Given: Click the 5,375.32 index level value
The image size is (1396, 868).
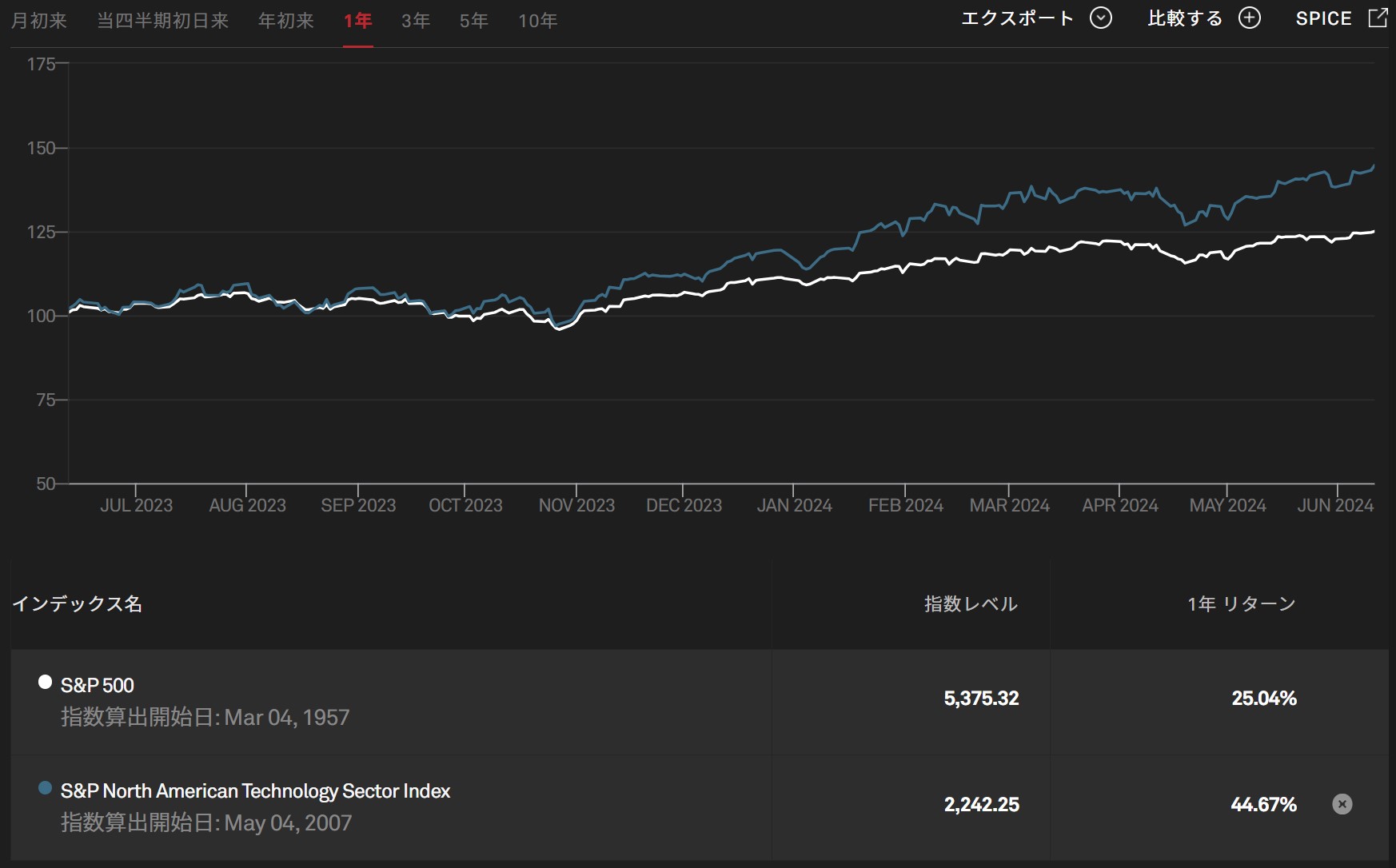Looking at the screenshot, I should (x=981, y=699).
